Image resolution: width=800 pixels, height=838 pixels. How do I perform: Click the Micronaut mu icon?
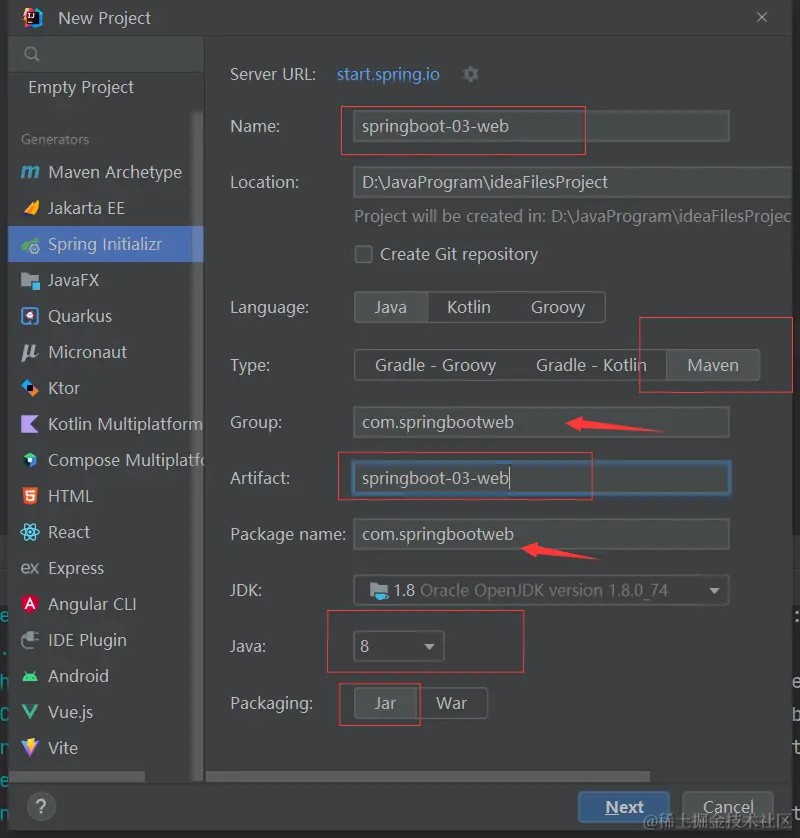30,352
